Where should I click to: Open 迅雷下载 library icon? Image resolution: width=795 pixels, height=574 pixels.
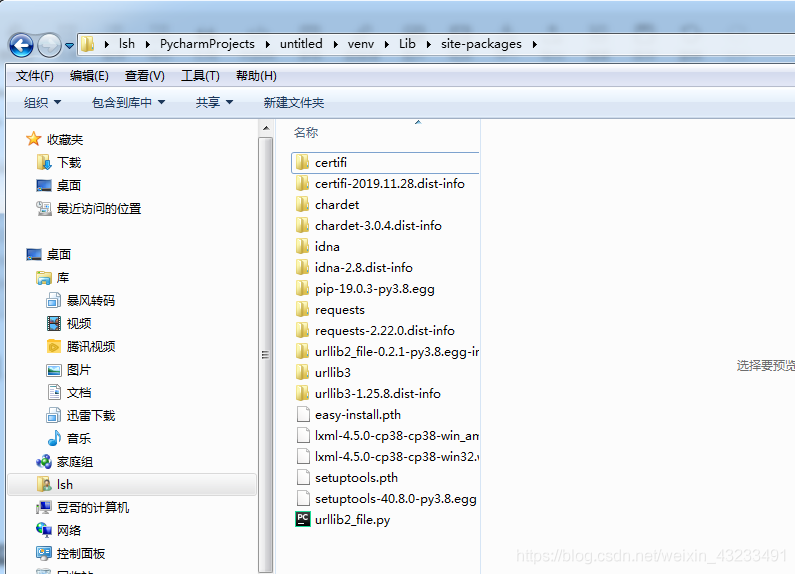(x=54, y=416)
